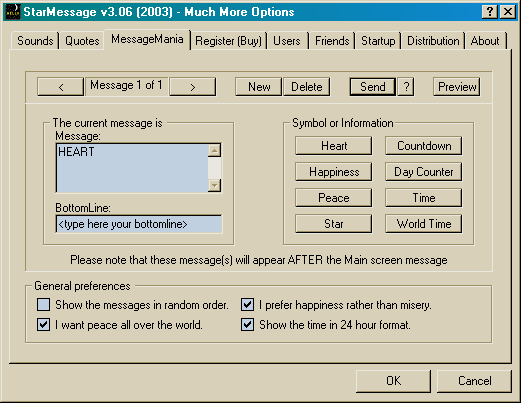
Task: Click the message box scroll down arrow
Action: pyautogui.click(x=214, y=185)
